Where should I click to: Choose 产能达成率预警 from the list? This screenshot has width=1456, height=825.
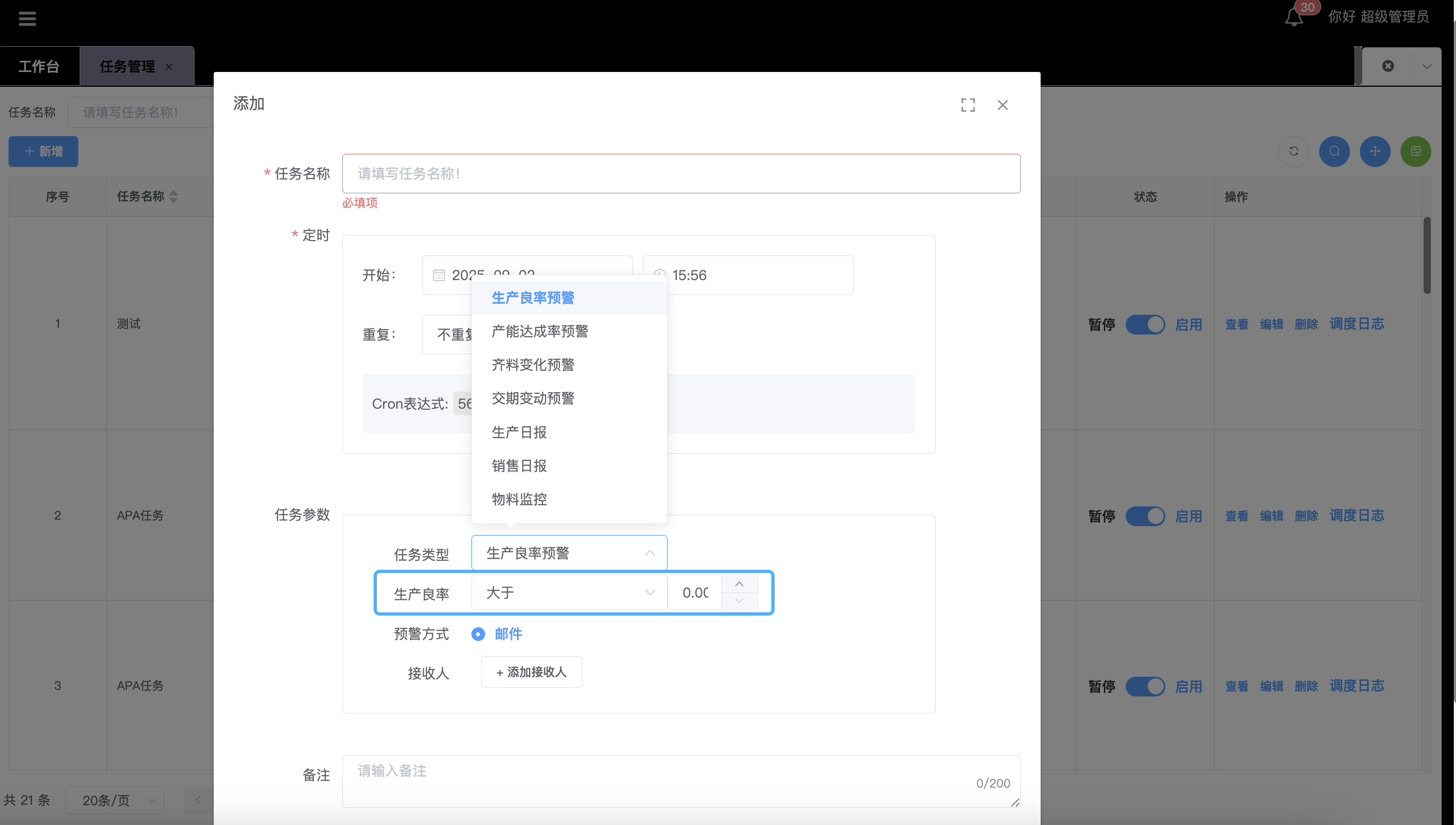click(x=540, y=331)
